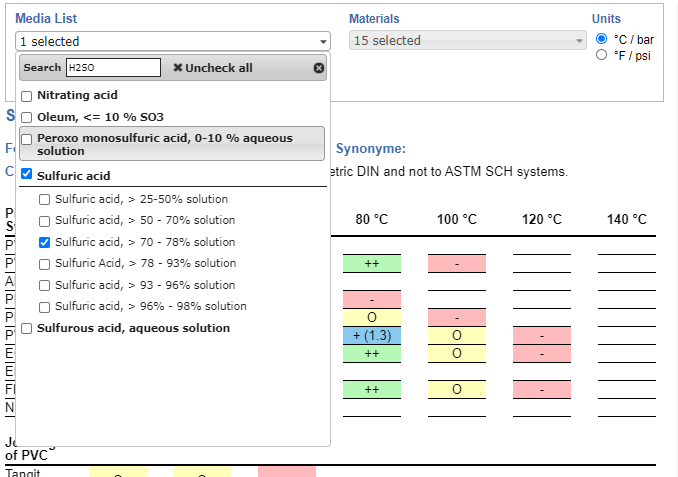The width and height of the screenshot is (678, 477).
Task: Check Peroxo monosulfuric acid aqueous solution
Action: [x=27, y=139]
